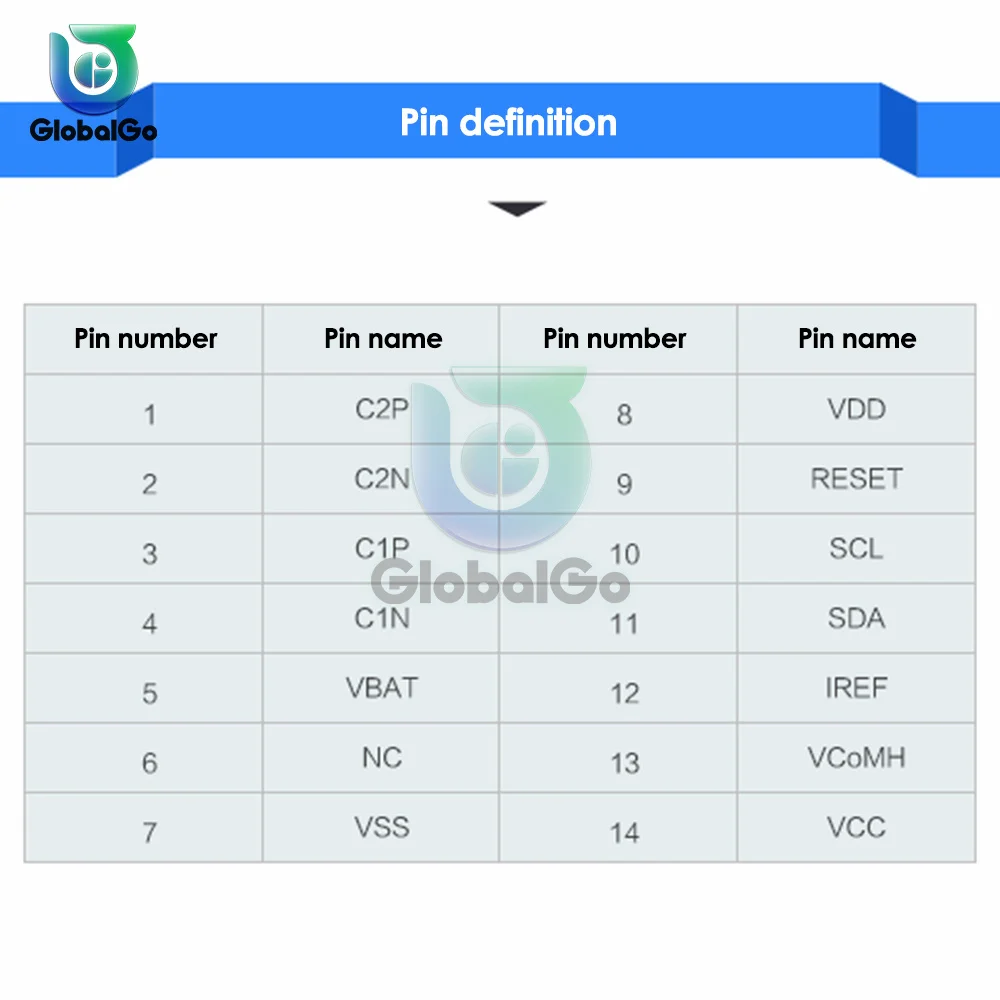Click the VBAT pin name cell

(x=382, y=688)
